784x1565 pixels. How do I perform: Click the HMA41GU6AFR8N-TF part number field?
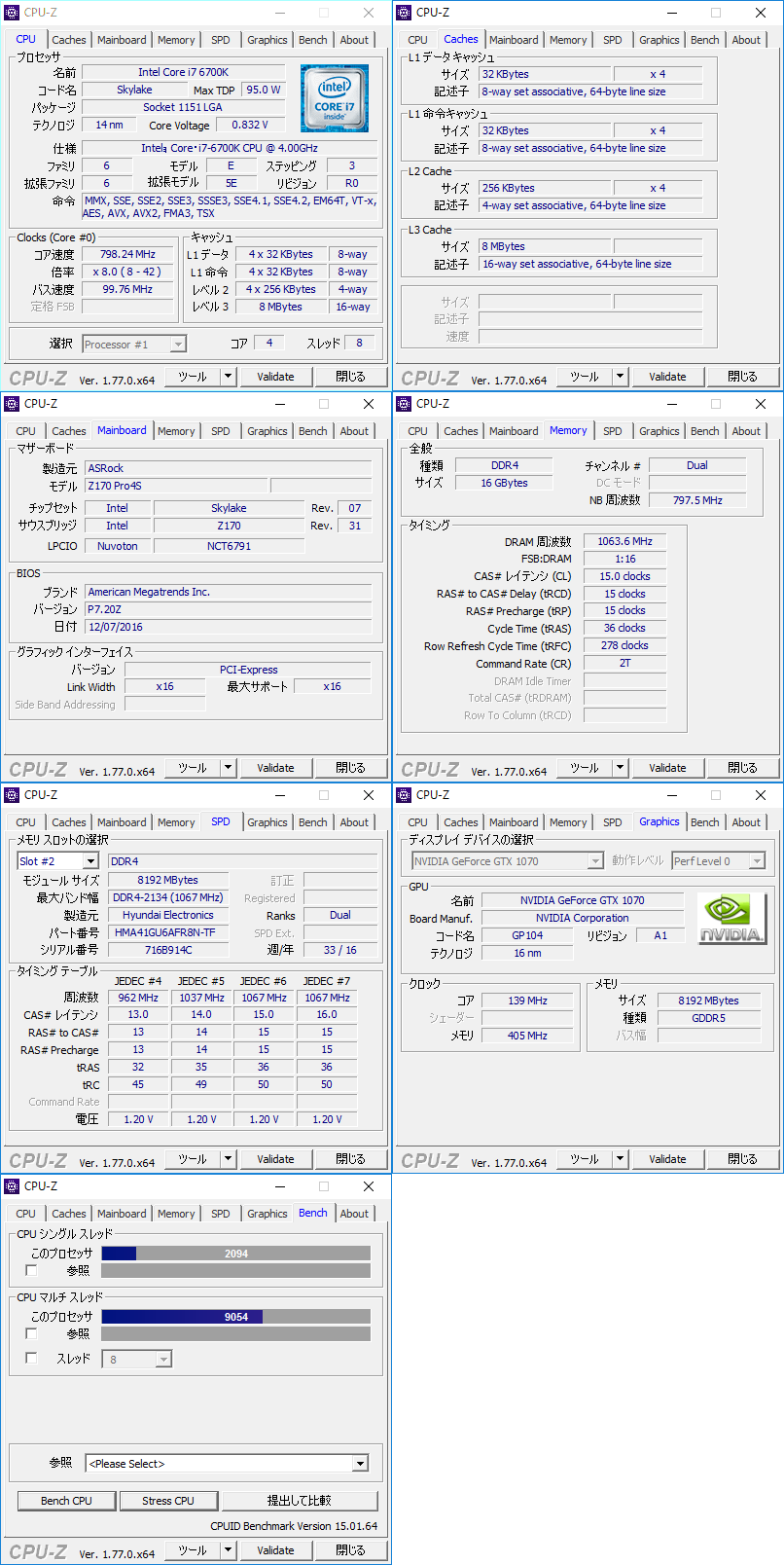(x=168, y=932)
